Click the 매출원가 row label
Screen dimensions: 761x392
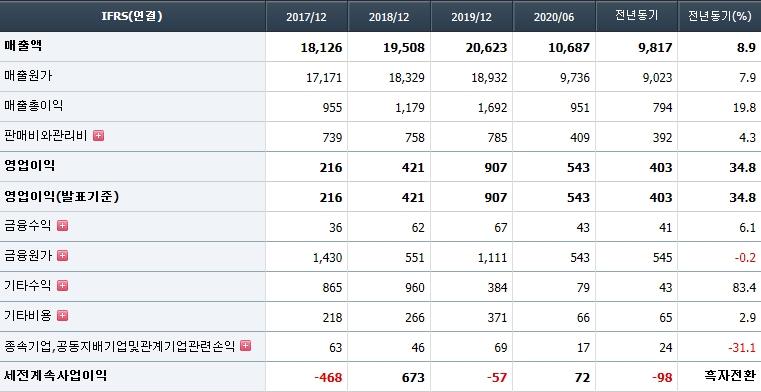(28, 76)
